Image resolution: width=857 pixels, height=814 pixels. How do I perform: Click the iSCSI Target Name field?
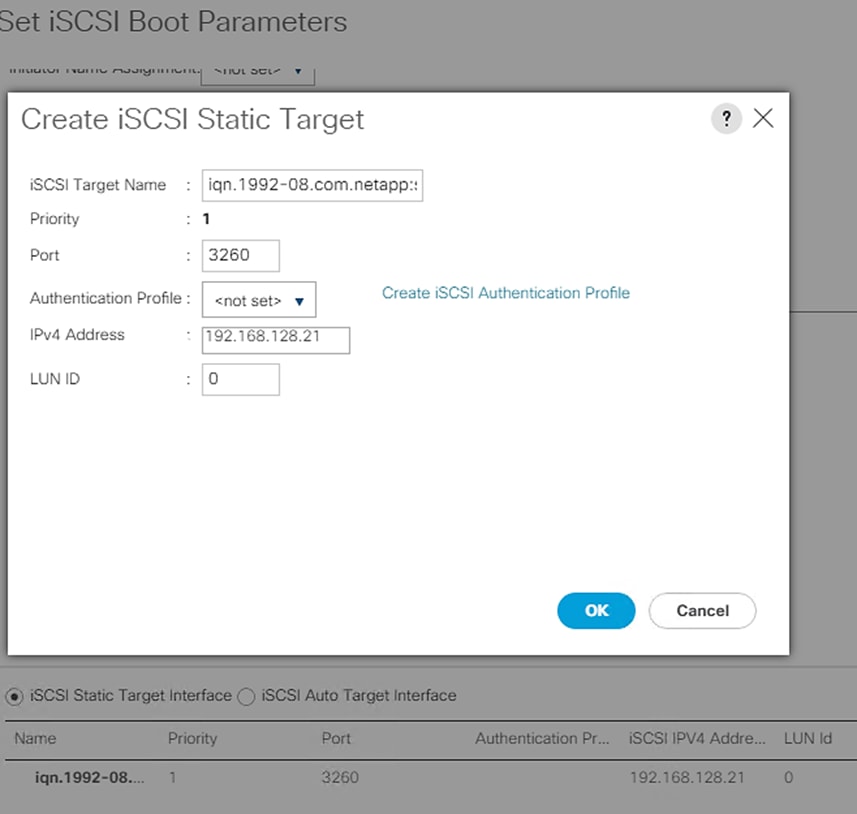click(x=312, y=185)
